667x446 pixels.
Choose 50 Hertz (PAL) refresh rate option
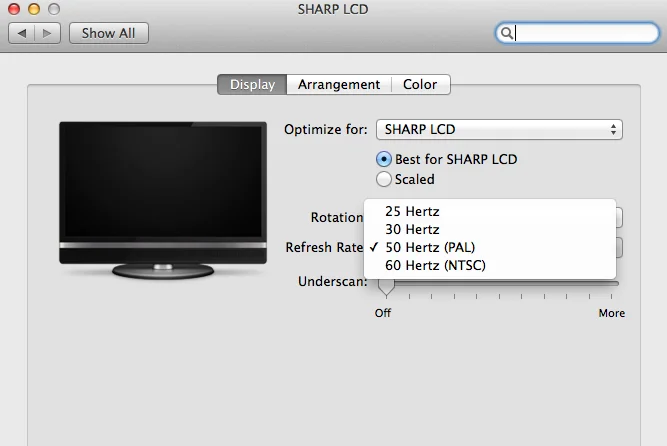[490, 247]
